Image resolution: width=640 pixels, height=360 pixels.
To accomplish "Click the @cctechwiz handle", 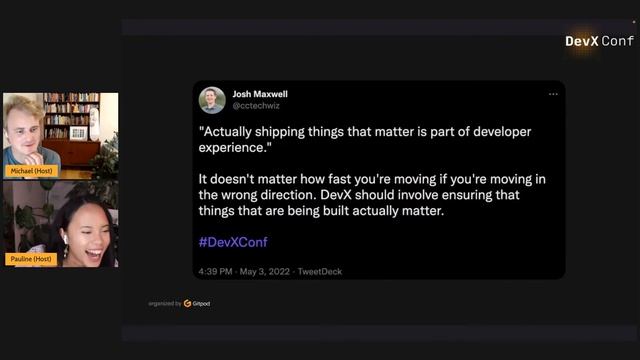I will [x=256, y=106].
